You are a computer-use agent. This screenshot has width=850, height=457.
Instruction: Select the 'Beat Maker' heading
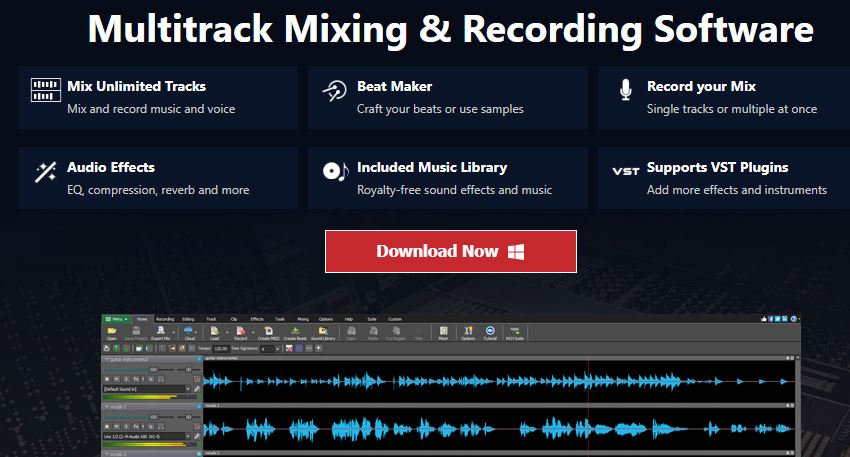tap(395, 86)
